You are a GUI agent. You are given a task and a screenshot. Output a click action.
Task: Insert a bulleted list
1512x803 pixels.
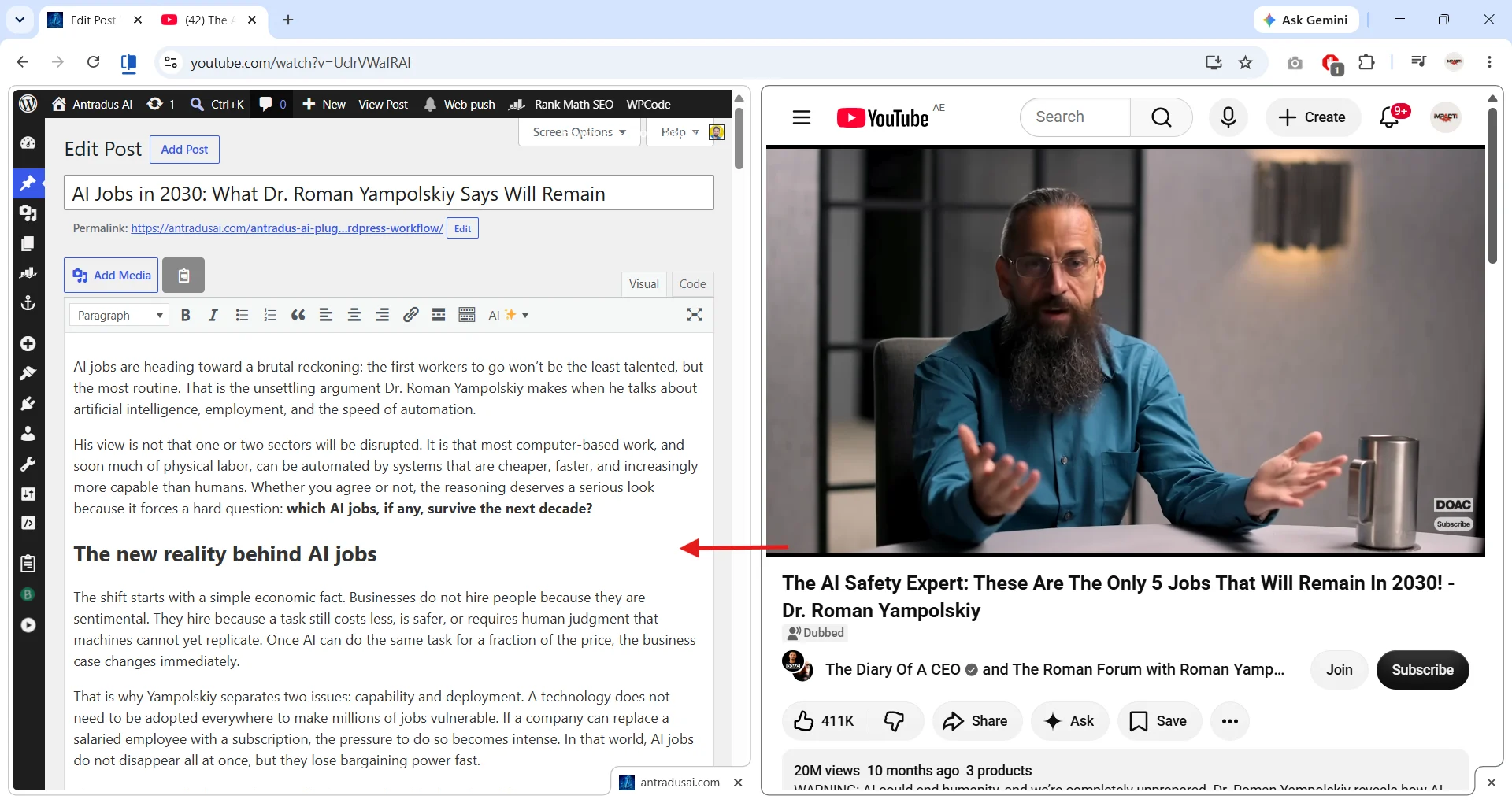tap(242, 315)
